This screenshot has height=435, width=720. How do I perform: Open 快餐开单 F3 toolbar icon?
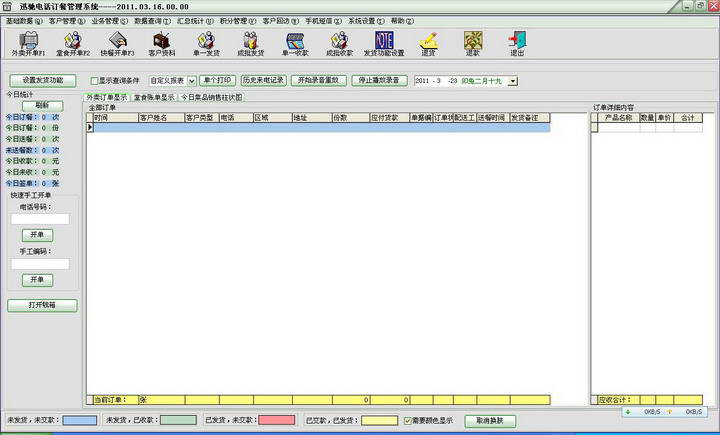pyautogui.click(x=118, y=44)
